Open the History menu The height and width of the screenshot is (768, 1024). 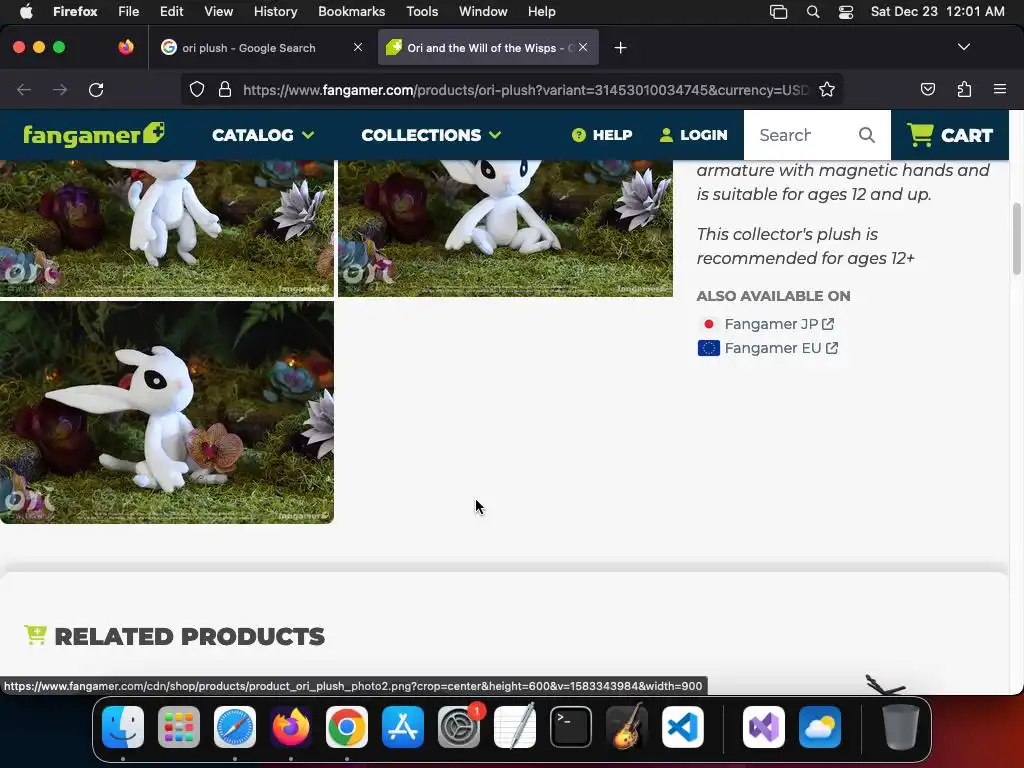[x=275, y=11]
